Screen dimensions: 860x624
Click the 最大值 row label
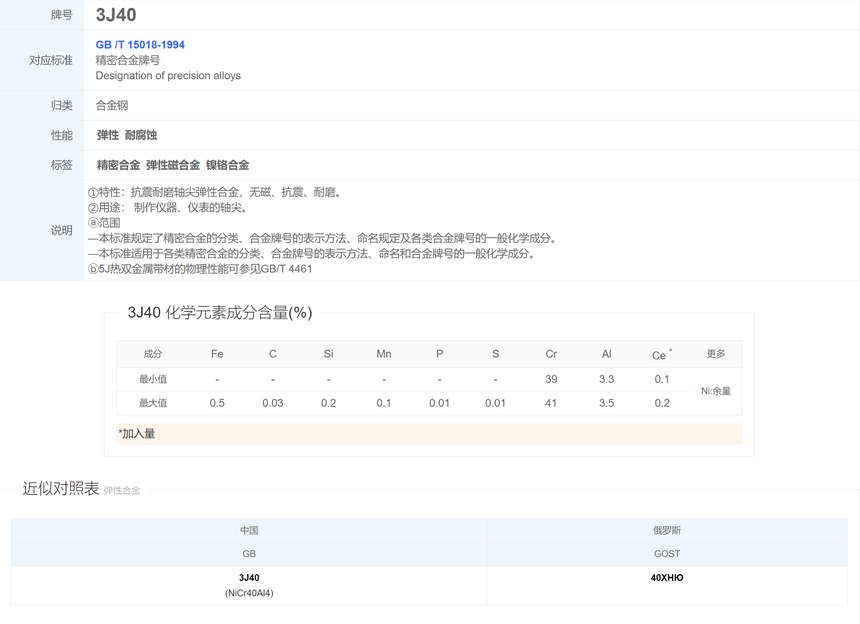coord(153,403)
